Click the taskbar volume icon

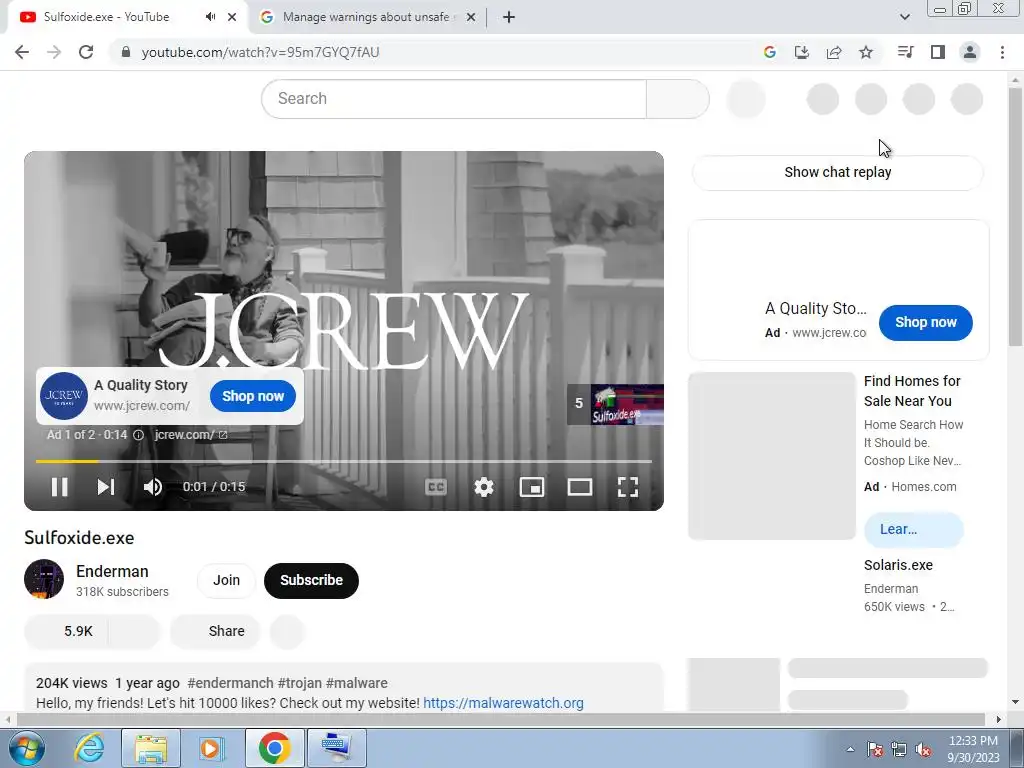coord(923,750)
